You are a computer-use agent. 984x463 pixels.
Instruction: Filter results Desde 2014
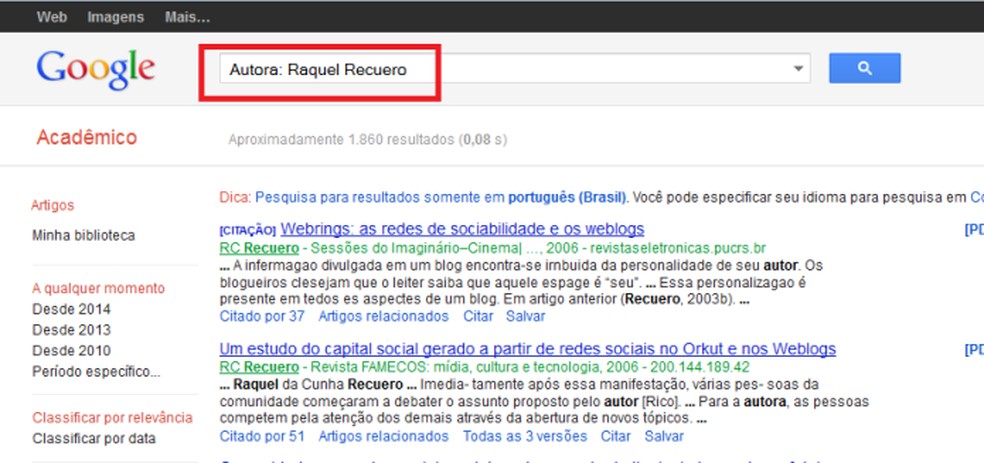point(72,309)
